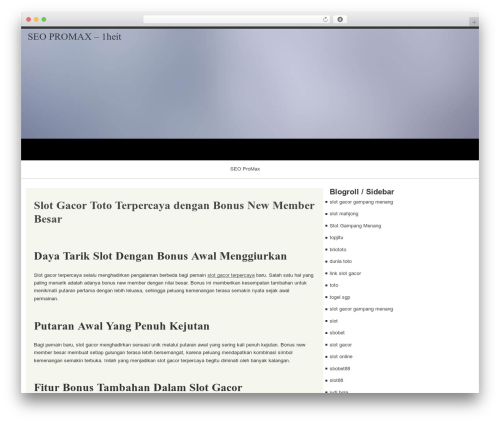
Task: Open the 'slot88' blogroll link
Action: pos(336,380)
